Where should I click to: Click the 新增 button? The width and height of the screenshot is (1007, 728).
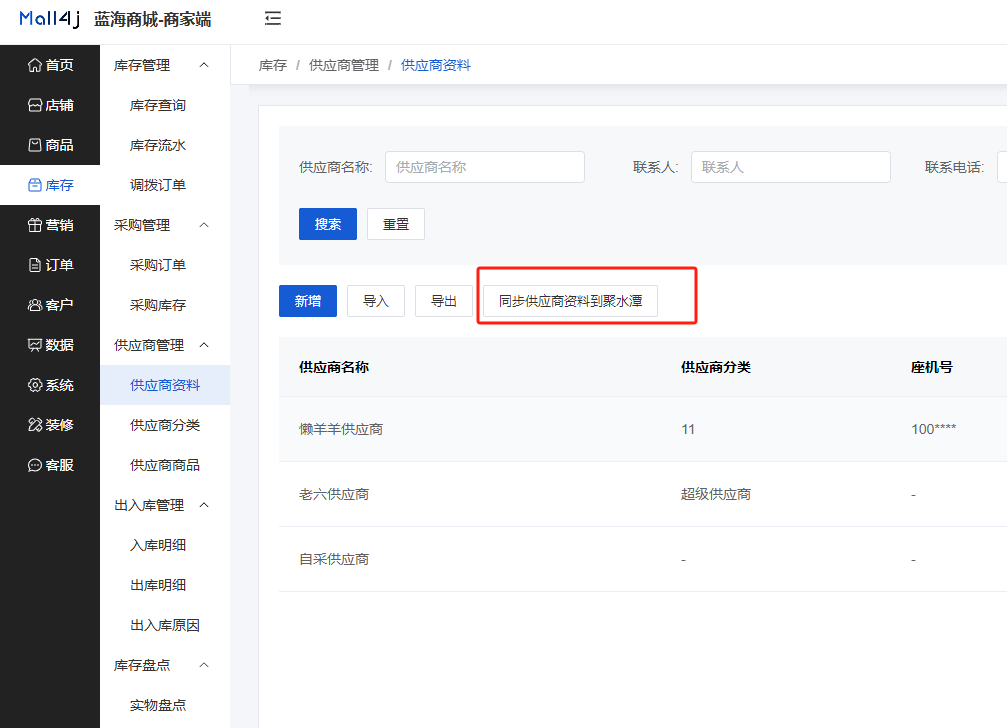click(x=308, y=301)
